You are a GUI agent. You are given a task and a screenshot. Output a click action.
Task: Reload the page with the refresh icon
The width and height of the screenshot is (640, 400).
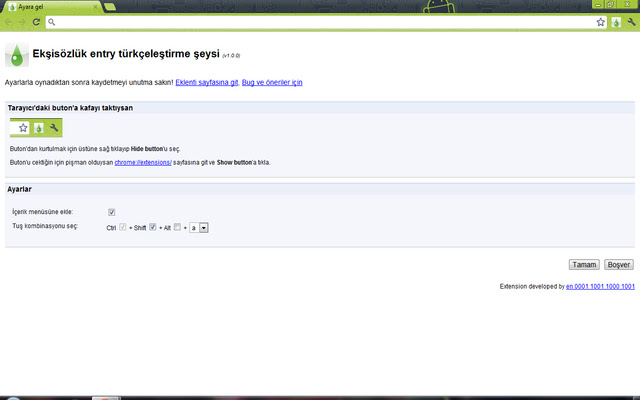tap(36, 21)
